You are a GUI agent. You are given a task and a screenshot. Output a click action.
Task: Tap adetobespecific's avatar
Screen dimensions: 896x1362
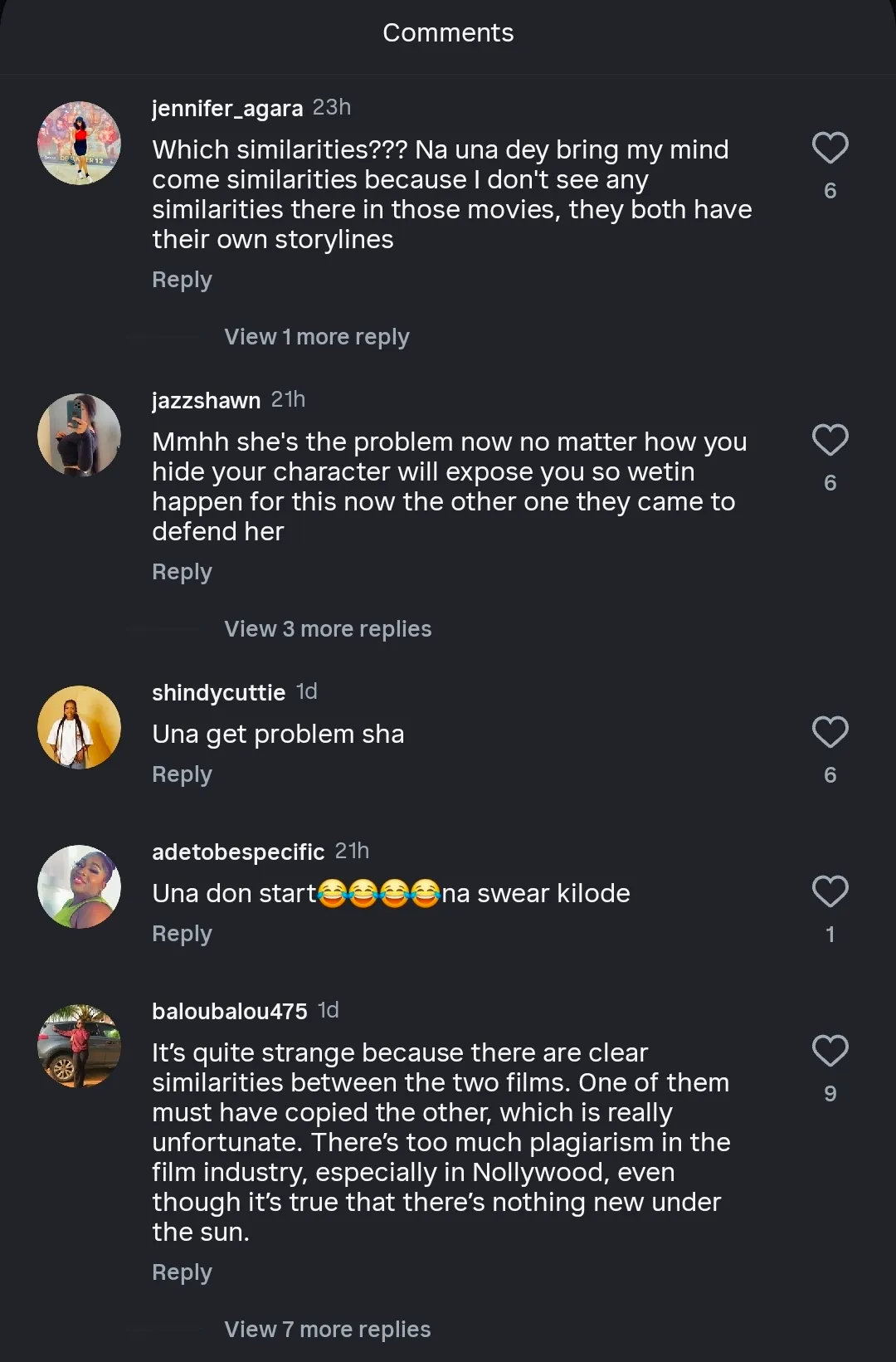[80, 886]
